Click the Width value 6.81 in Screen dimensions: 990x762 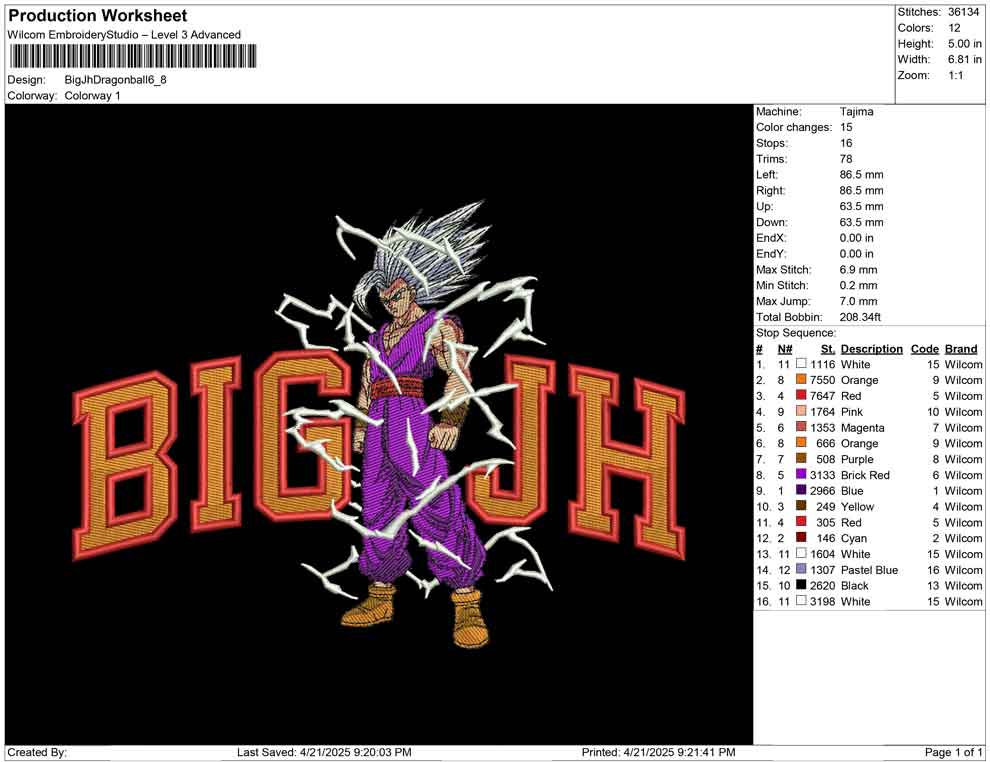pos(965,59)
